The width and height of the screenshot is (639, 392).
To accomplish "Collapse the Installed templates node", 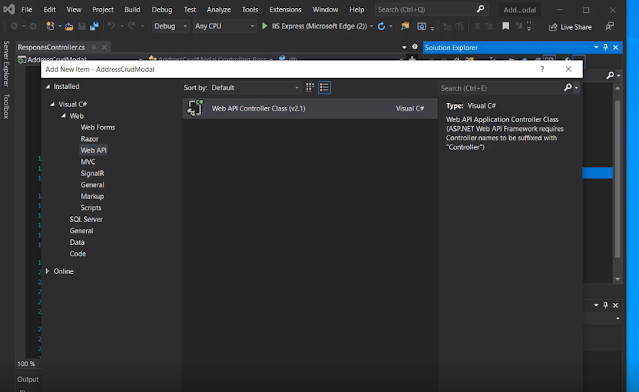I will [x=48, y=86].
